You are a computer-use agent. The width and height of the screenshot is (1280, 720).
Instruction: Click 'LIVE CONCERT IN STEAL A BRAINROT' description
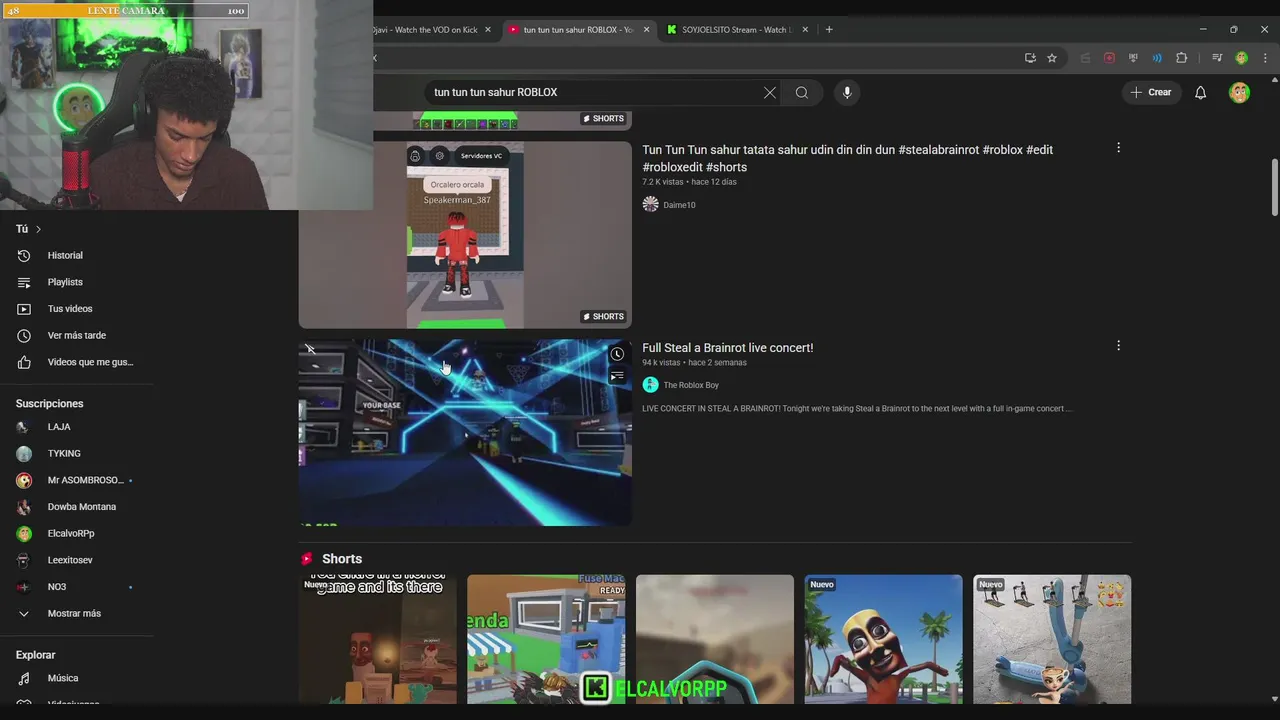coord(857,409)
